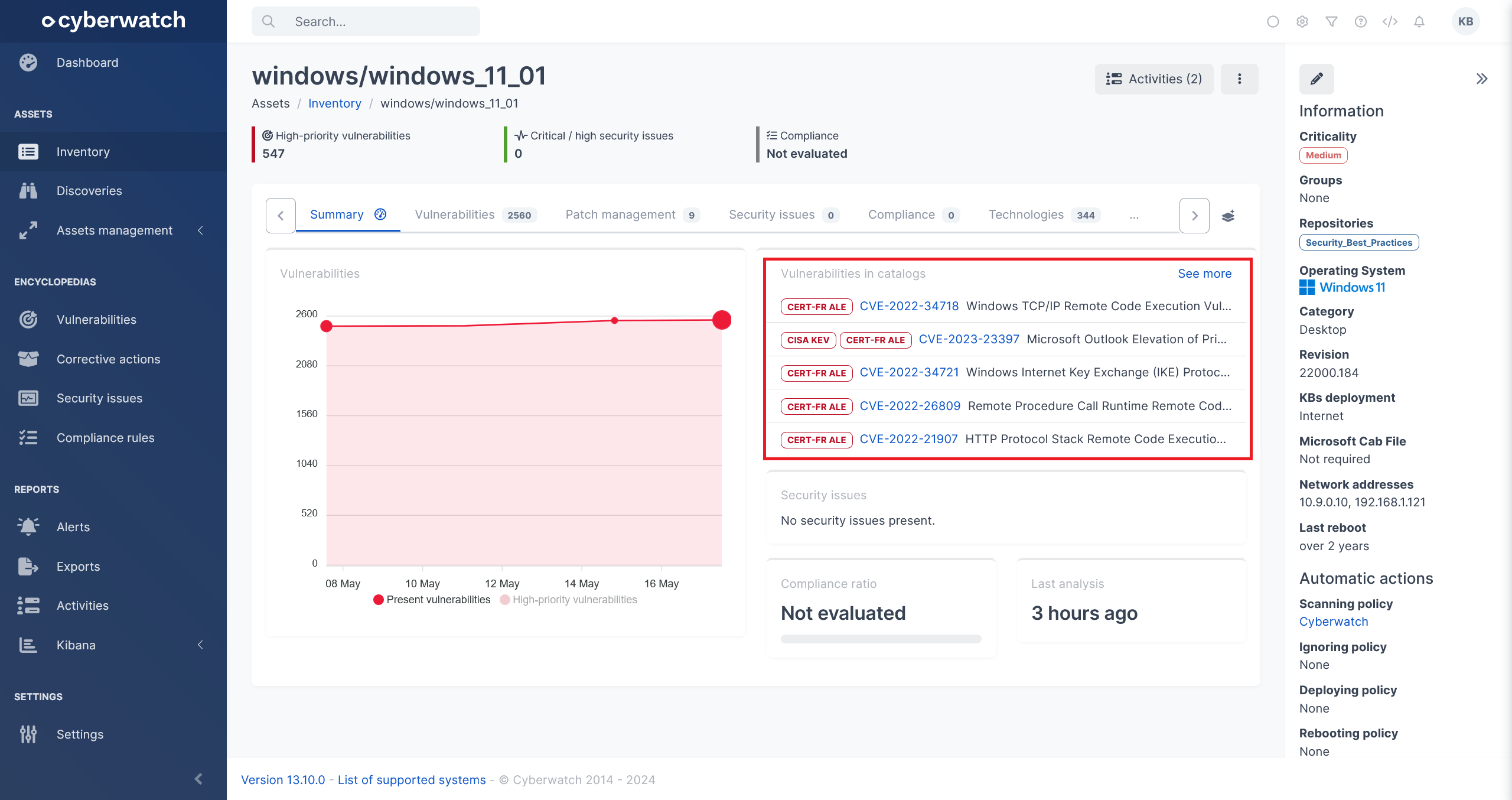Screen dimensions: 1512x800
Task: Click See more in Vulnerabilities in catalogs
Action: click(1204, 274)
